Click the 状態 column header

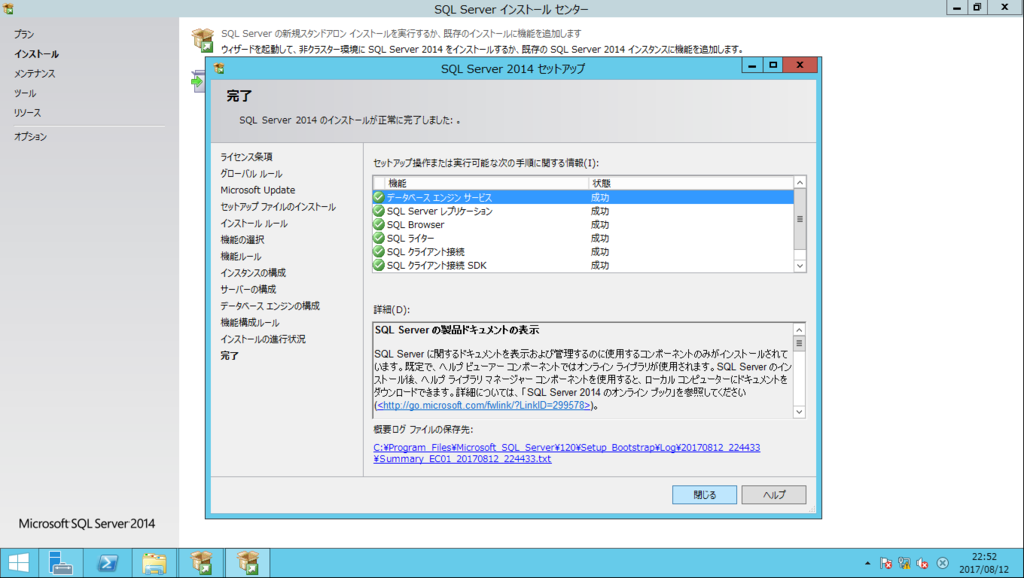pyautogui.click(x=691, y=183)
